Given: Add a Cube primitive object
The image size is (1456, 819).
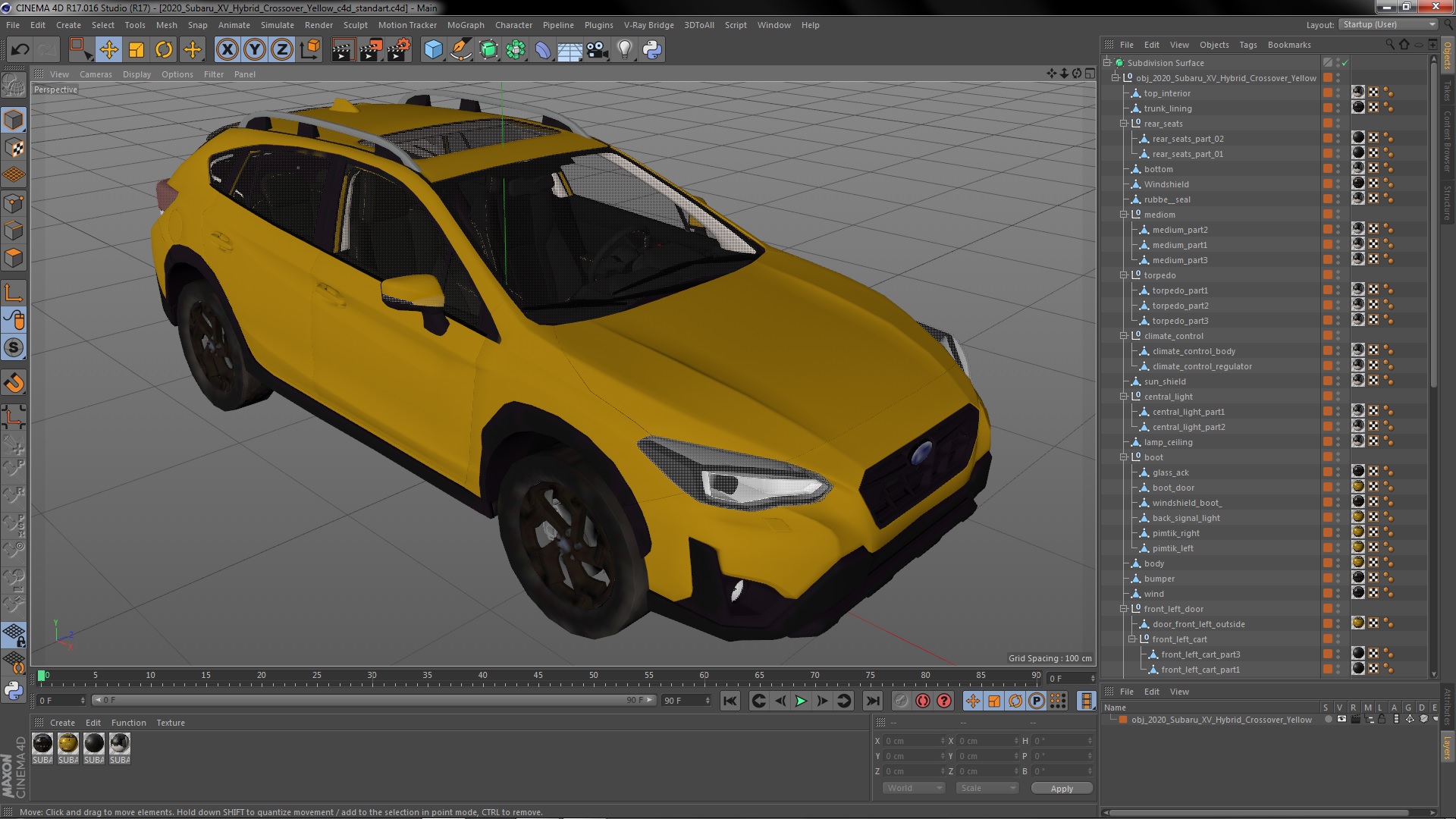Looking at the screenshot, I should (x=433, y=50).
